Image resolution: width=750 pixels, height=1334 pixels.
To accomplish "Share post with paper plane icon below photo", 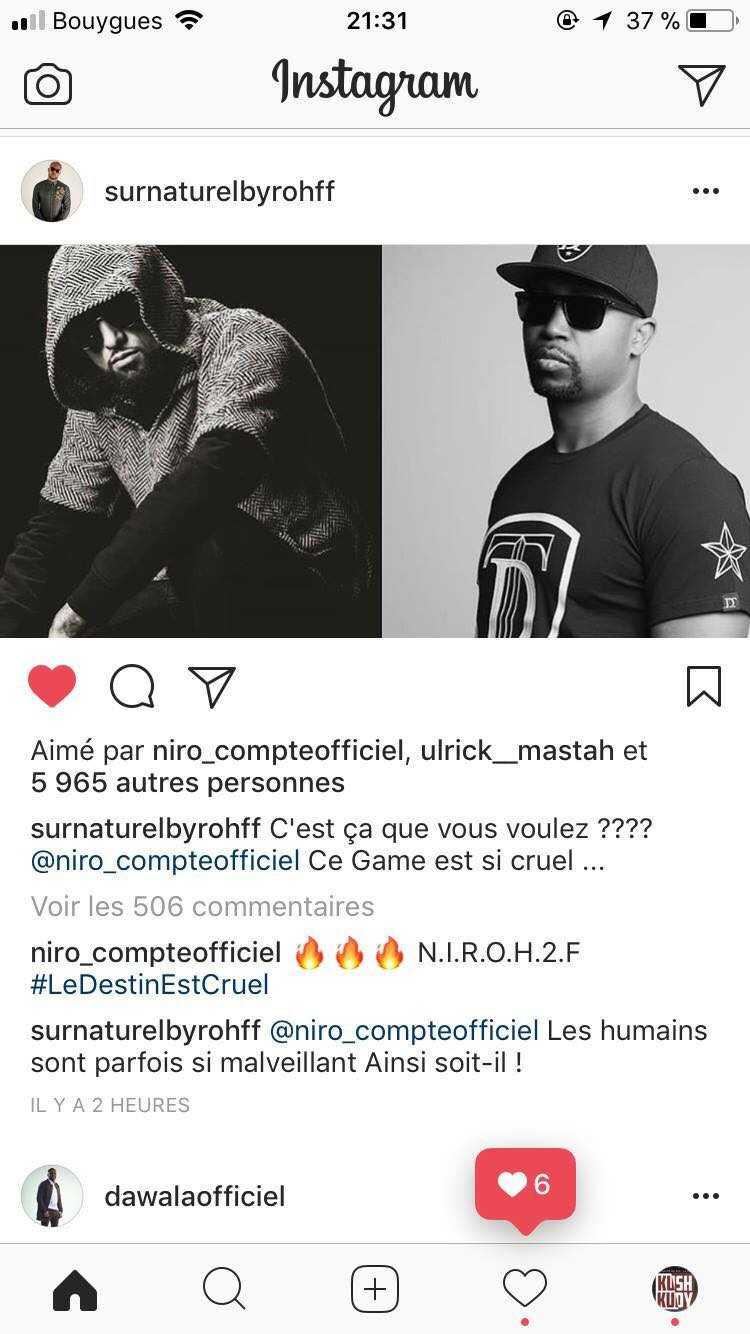I will (212, 686).
